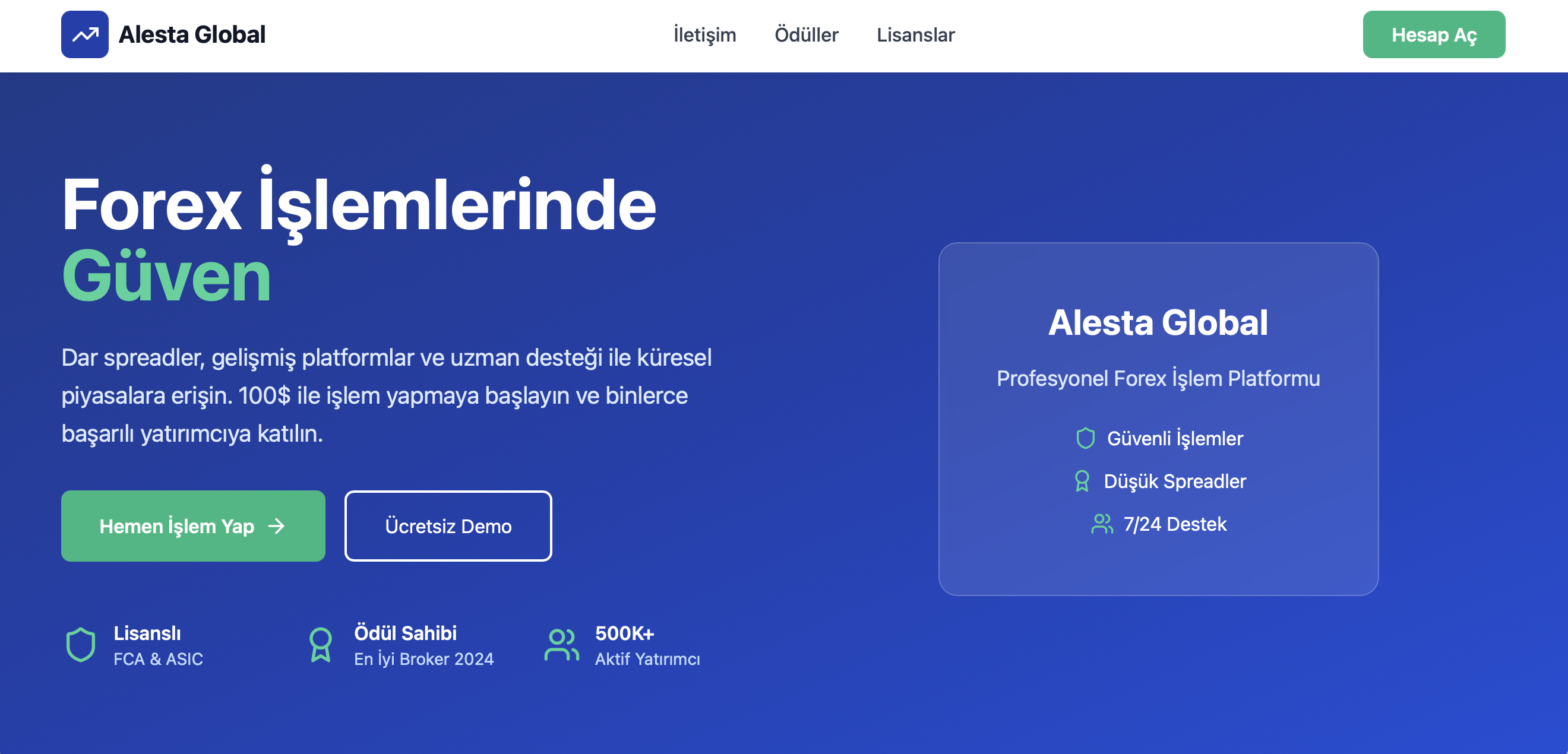Click the shield icon next to Lisanslı
Viewport: 1568px width, 754px height.
click(x=80, y=644)
